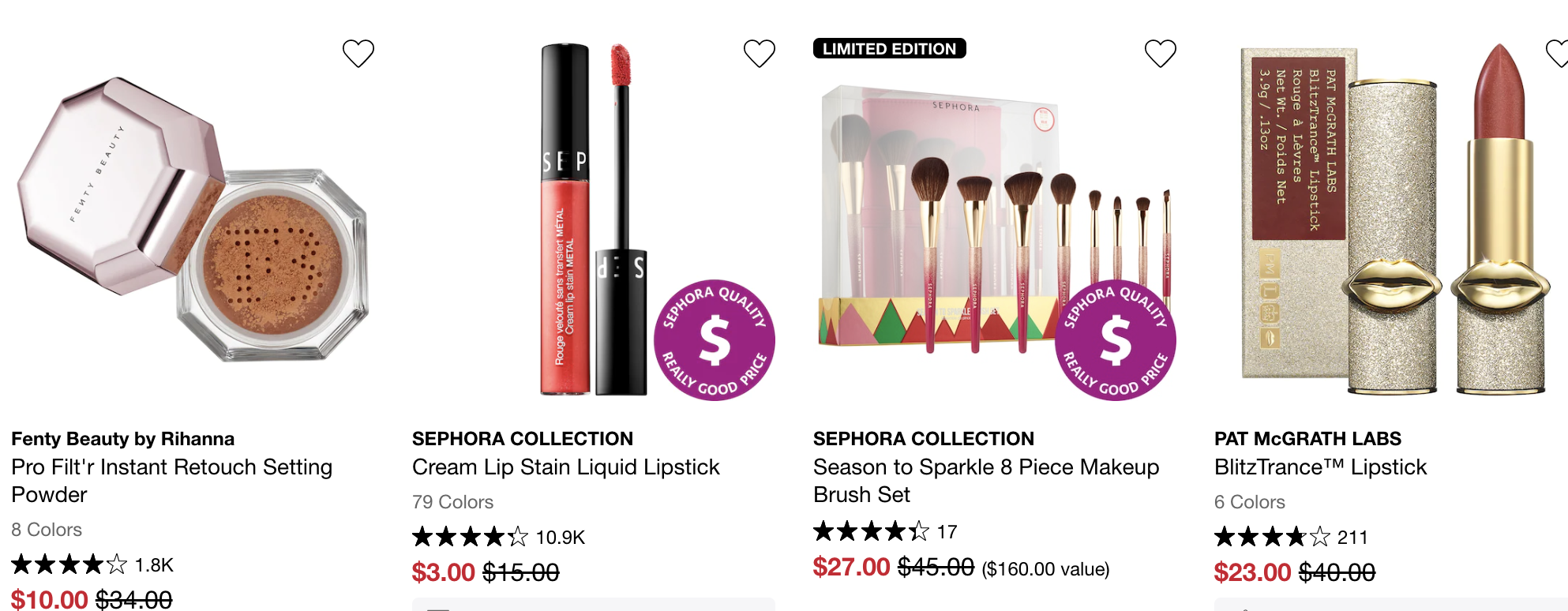Click the Sephora Quality badge on lip stain

coord(715,340)
